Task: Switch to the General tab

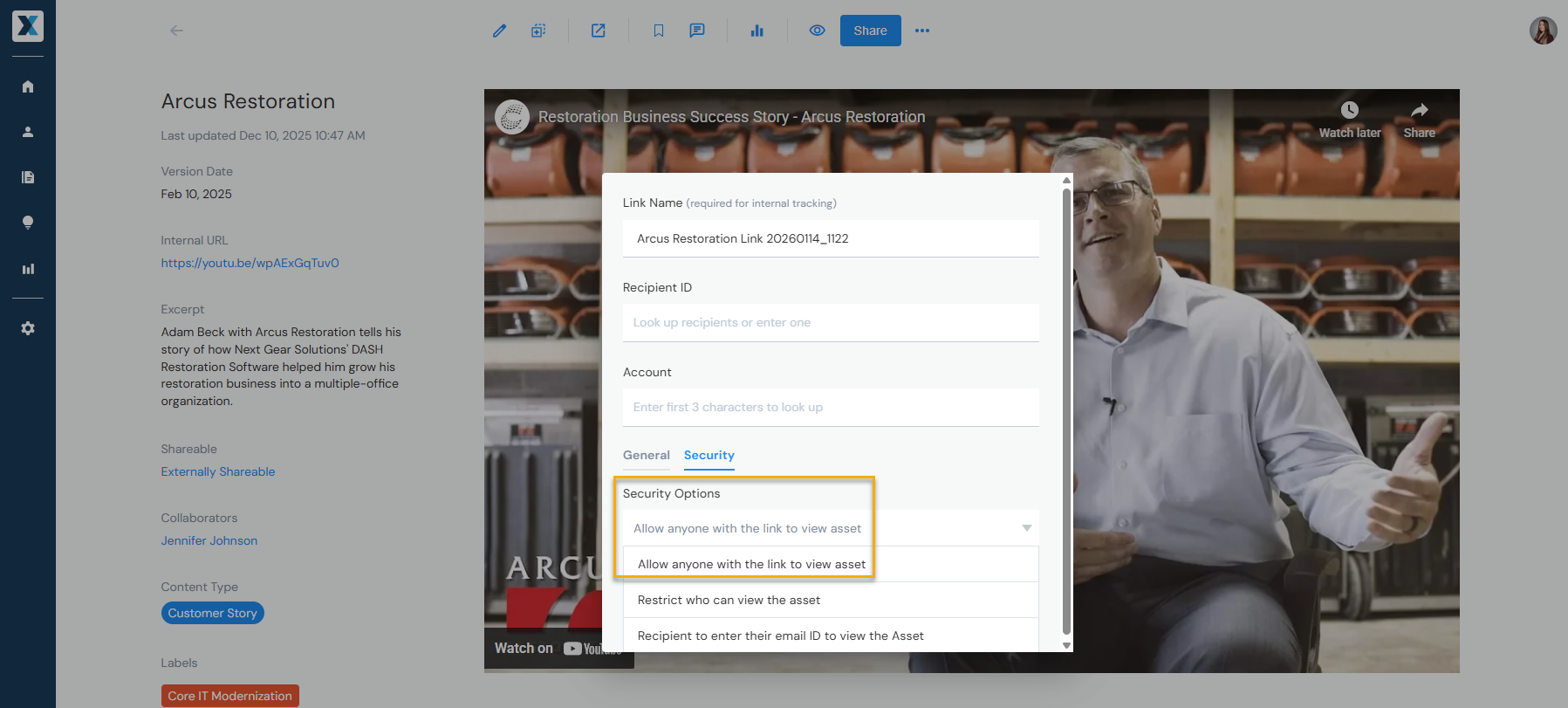Action: (647, 455)
